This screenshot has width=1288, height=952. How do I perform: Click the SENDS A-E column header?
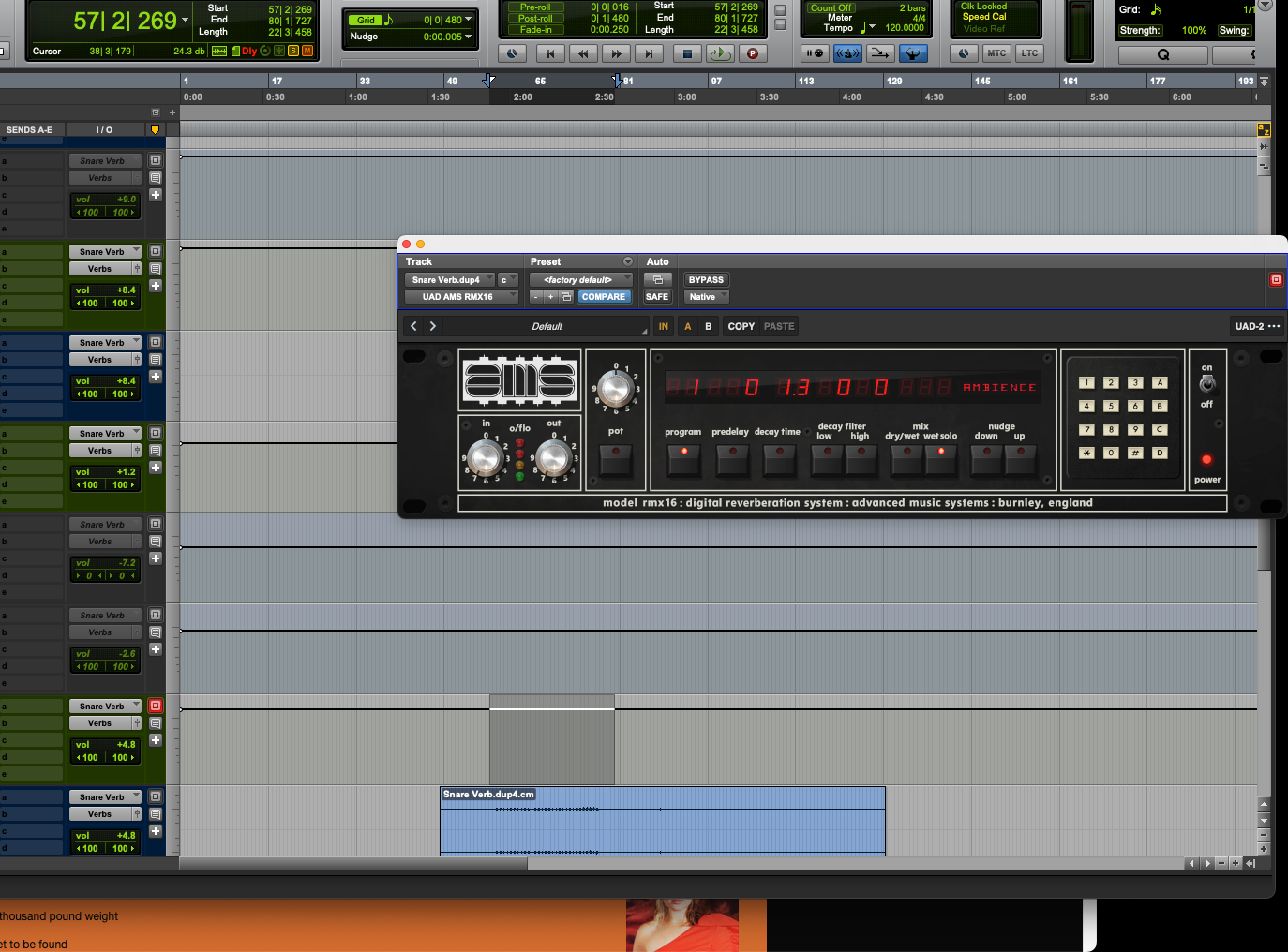30,130
